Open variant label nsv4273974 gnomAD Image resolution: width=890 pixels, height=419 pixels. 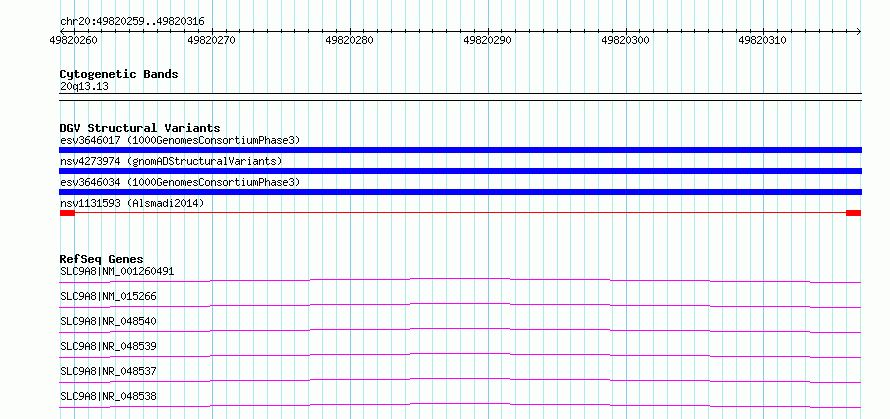click(x=171, y=161)
